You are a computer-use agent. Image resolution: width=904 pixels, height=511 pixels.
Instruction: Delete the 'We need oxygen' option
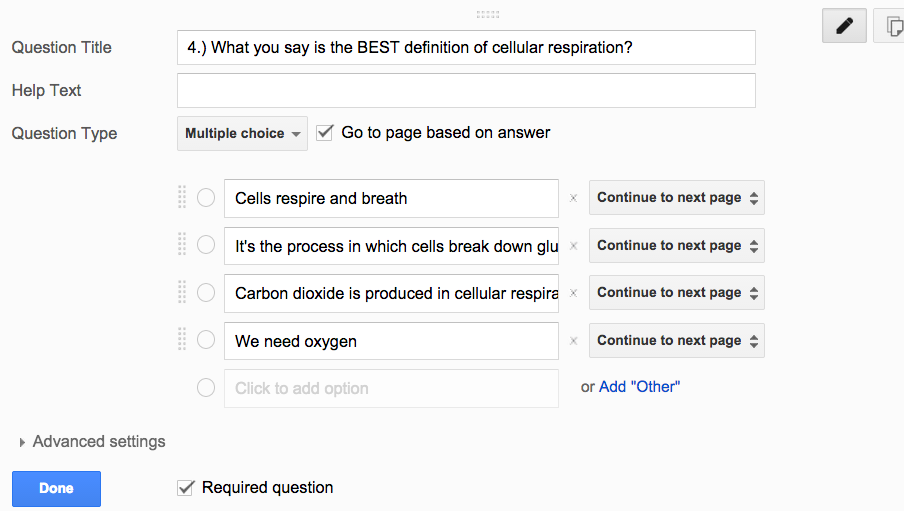(573, 341)
